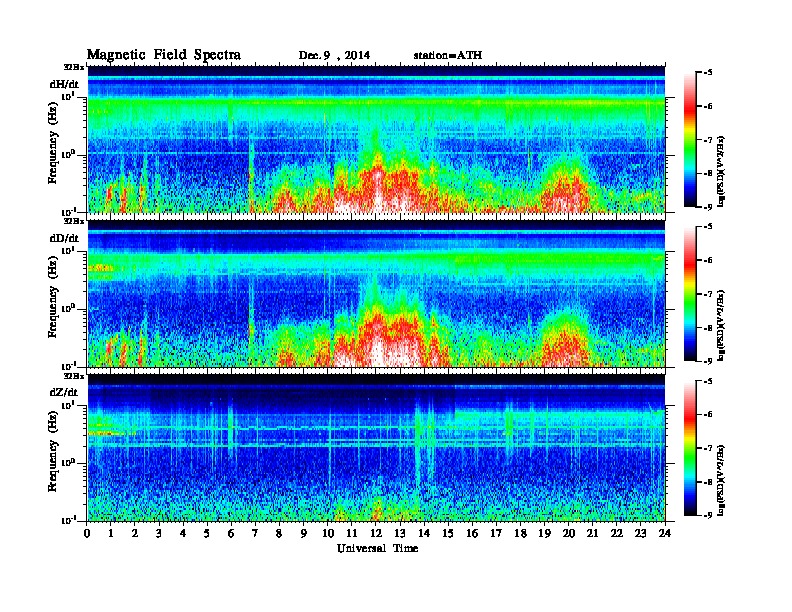Click the -6 tick on dZ/dt color bar

[708, 414]
